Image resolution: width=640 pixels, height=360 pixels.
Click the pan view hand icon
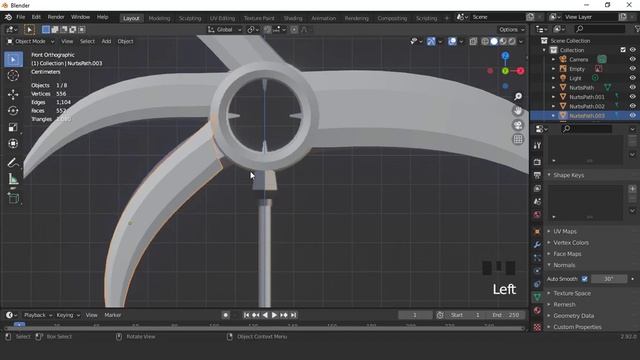518,111
